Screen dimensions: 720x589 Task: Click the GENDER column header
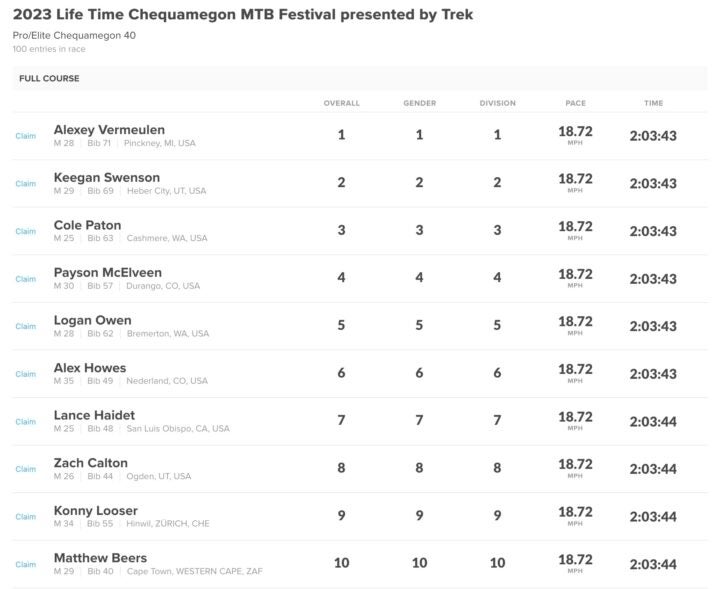(x=420, y=103)
